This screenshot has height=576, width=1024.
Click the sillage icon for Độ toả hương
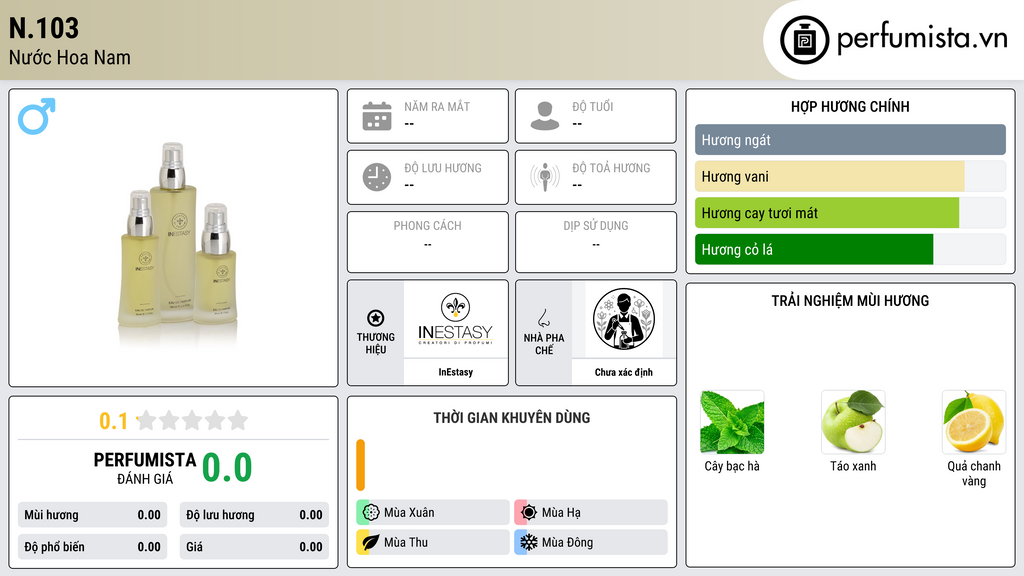click(x=545, y=177)
